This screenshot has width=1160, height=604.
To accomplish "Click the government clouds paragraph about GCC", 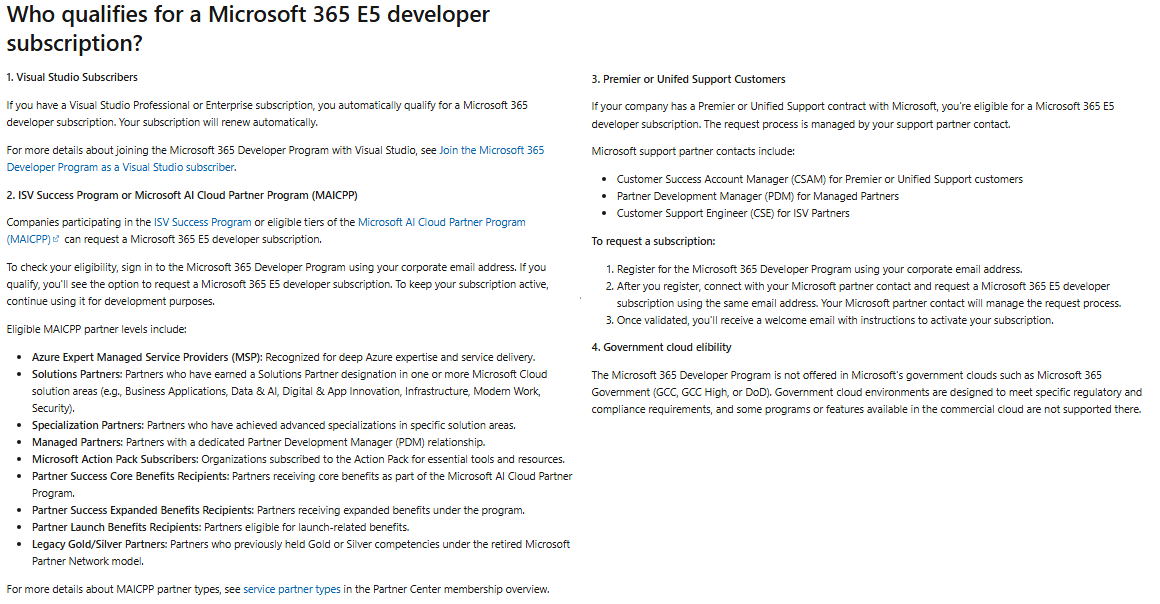I will click(866, 392).
